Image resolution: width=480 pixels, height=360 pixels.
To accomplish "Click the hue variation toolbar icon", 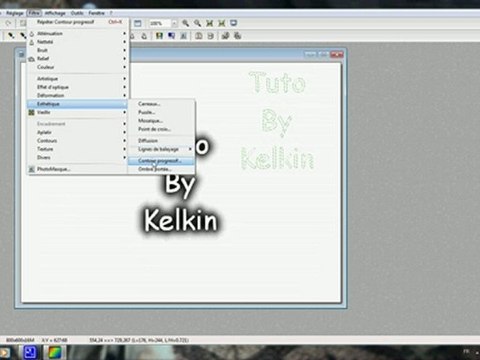I will pos(160,36).
